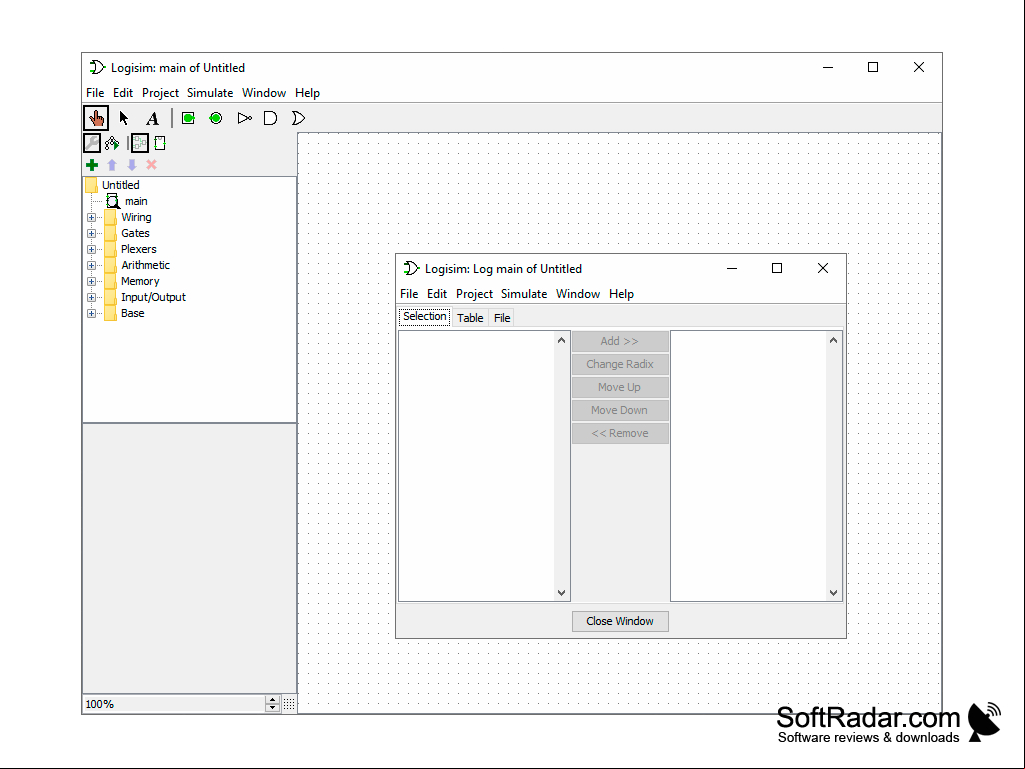The height and width of the screenshot is (769, 1025).
Task: Open the File menu in main Logisim window
Action: click(x=95, y=93)
